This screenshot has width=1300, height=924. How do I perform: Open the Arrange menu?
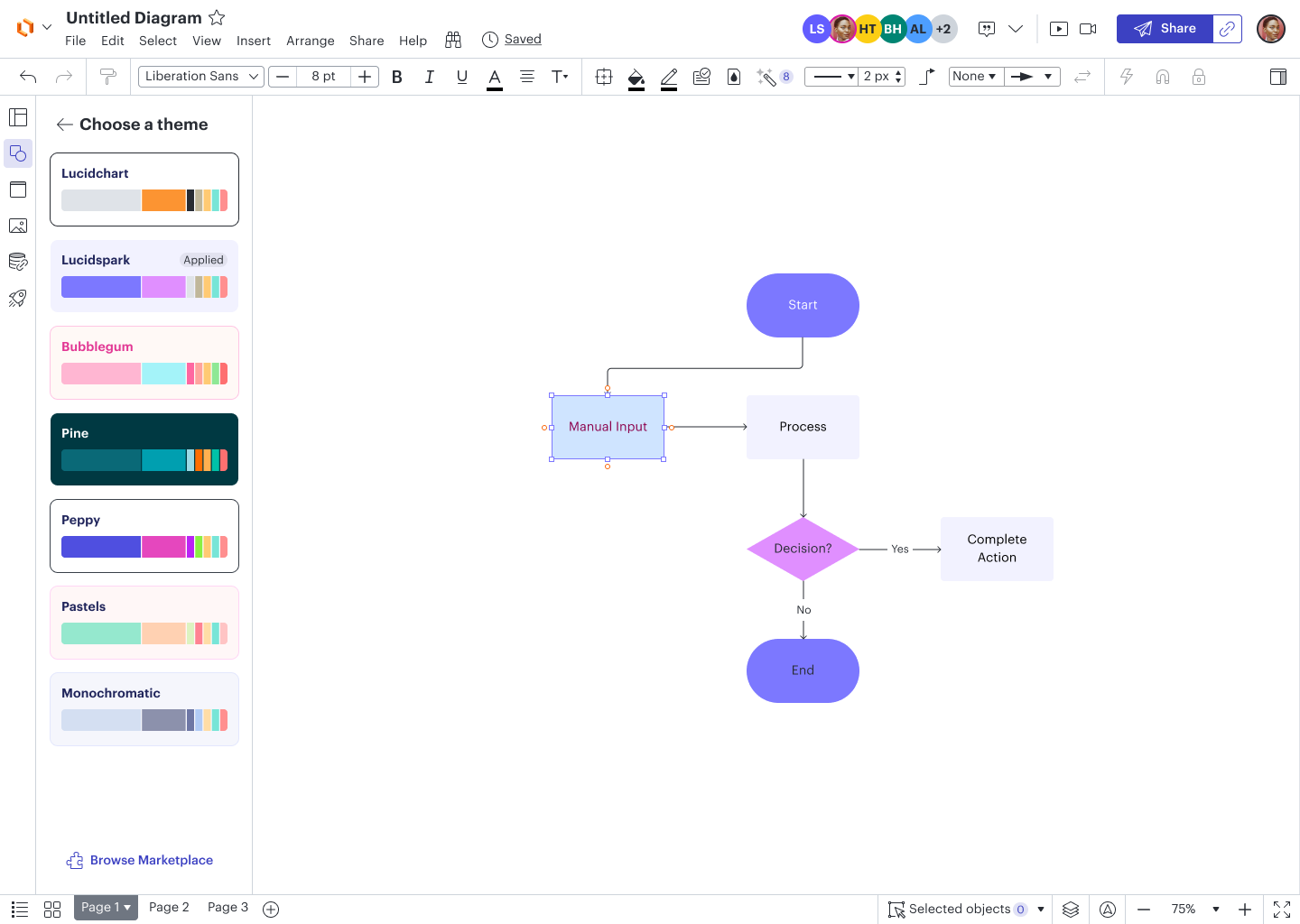(x=310, y=41)
